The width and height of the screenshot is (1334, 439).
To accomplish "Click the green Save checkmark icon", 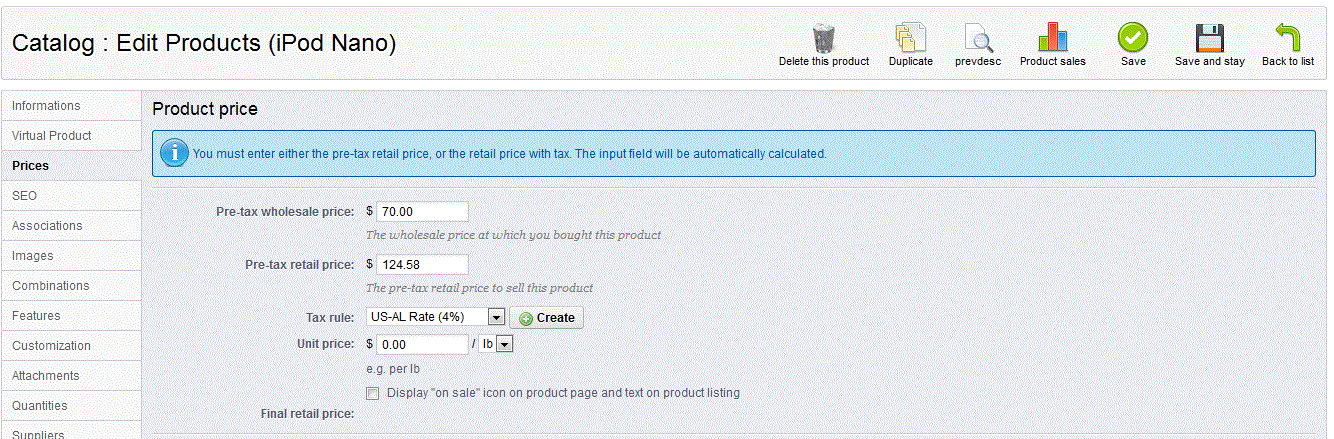I will 1132,38.
